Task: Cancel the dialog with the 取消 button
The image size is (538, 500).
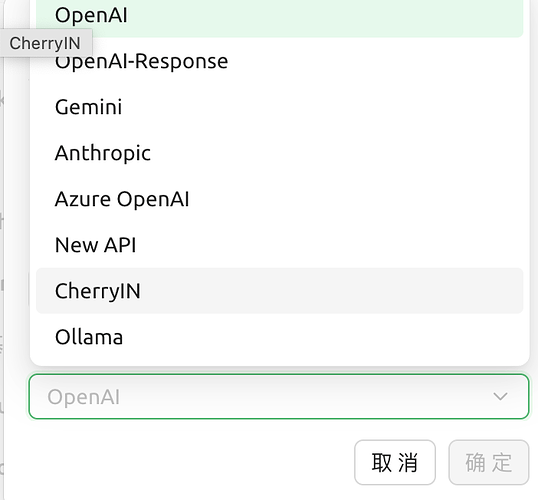Action: pyautogui.click(x=395, y=462)
